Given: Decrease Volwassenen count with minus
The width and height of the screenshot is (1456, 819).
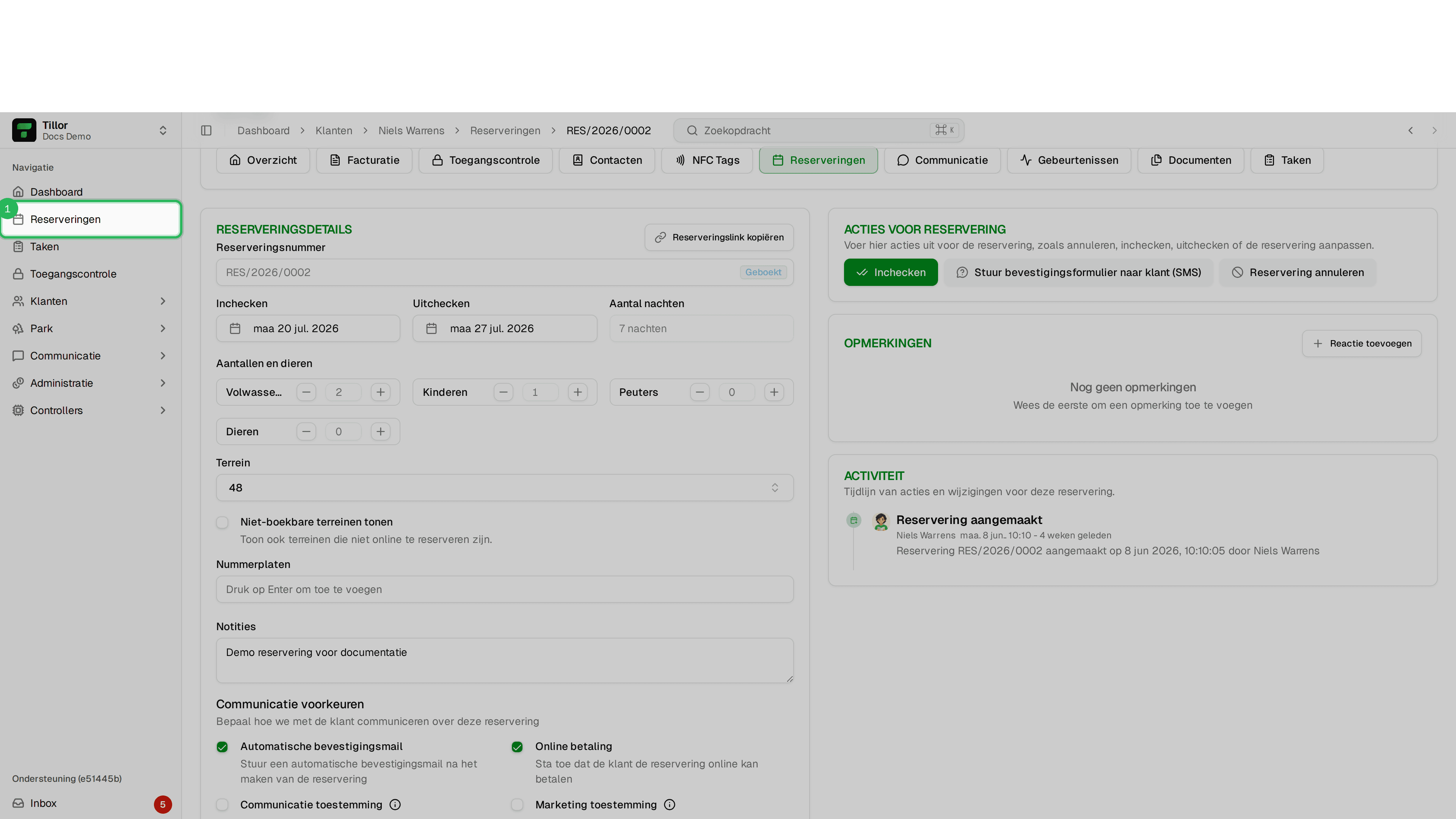Looking at the screenshot, I should 306,392.
